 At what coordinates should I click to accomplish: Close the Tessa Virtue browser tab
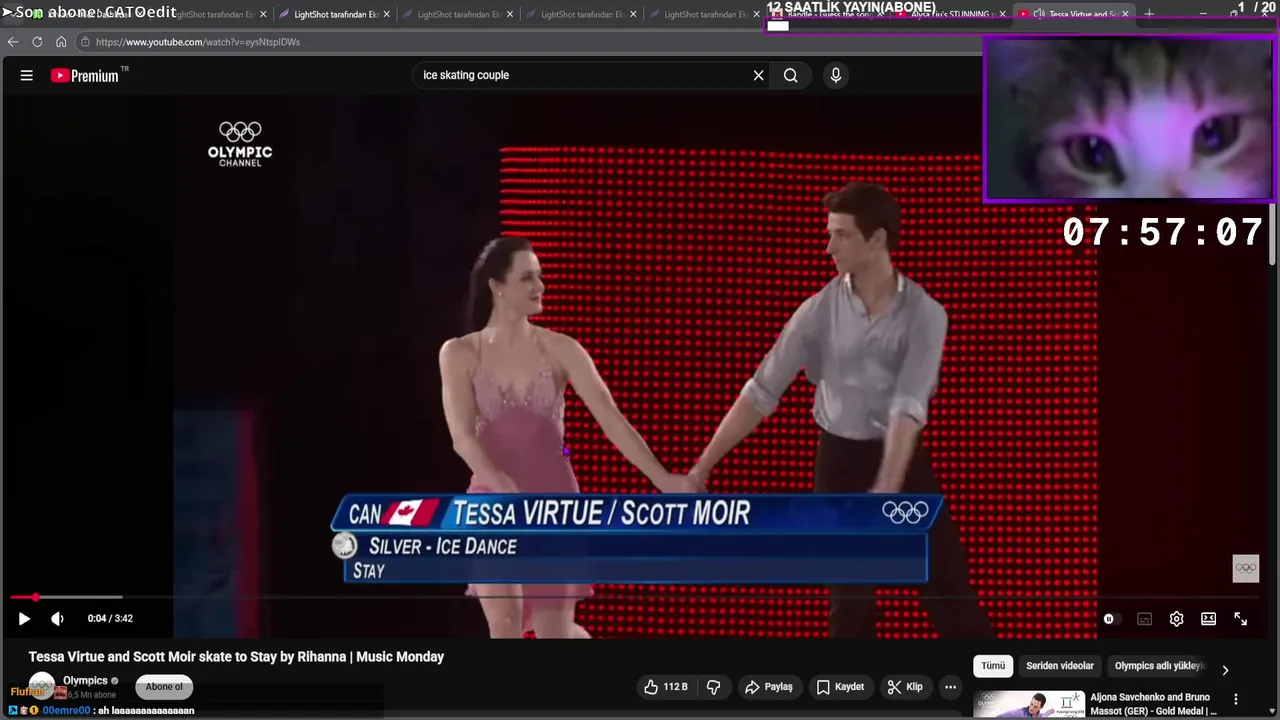click(1125, 14)
